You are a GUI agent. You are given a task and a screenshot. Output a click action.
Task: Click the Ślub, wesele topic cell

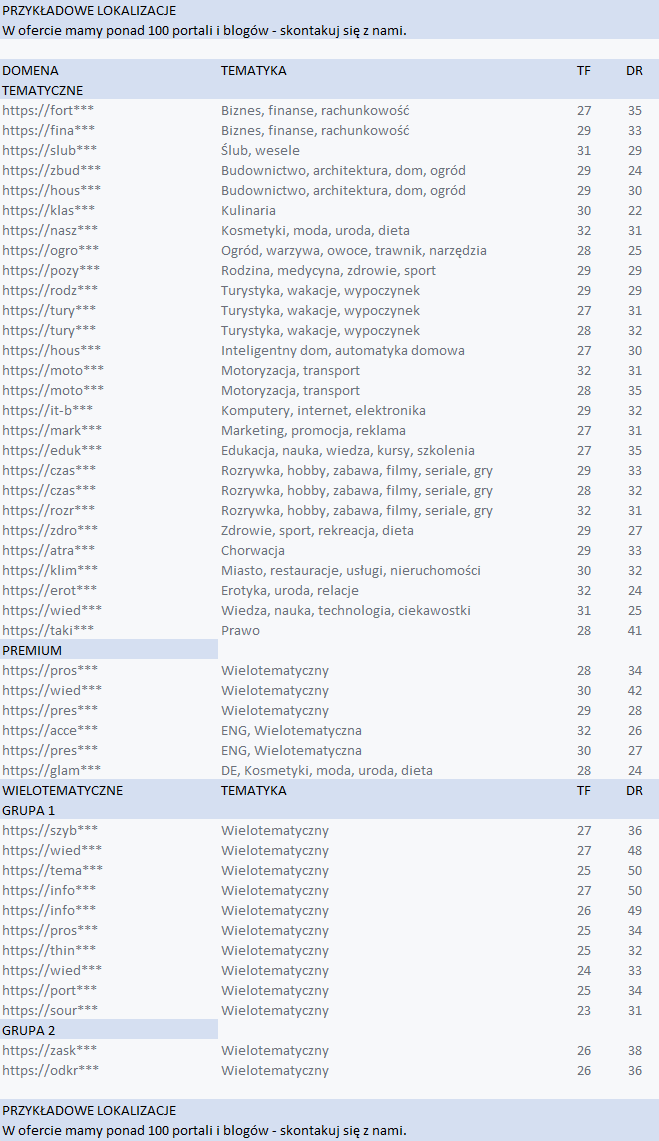click(x=262, y=150)
